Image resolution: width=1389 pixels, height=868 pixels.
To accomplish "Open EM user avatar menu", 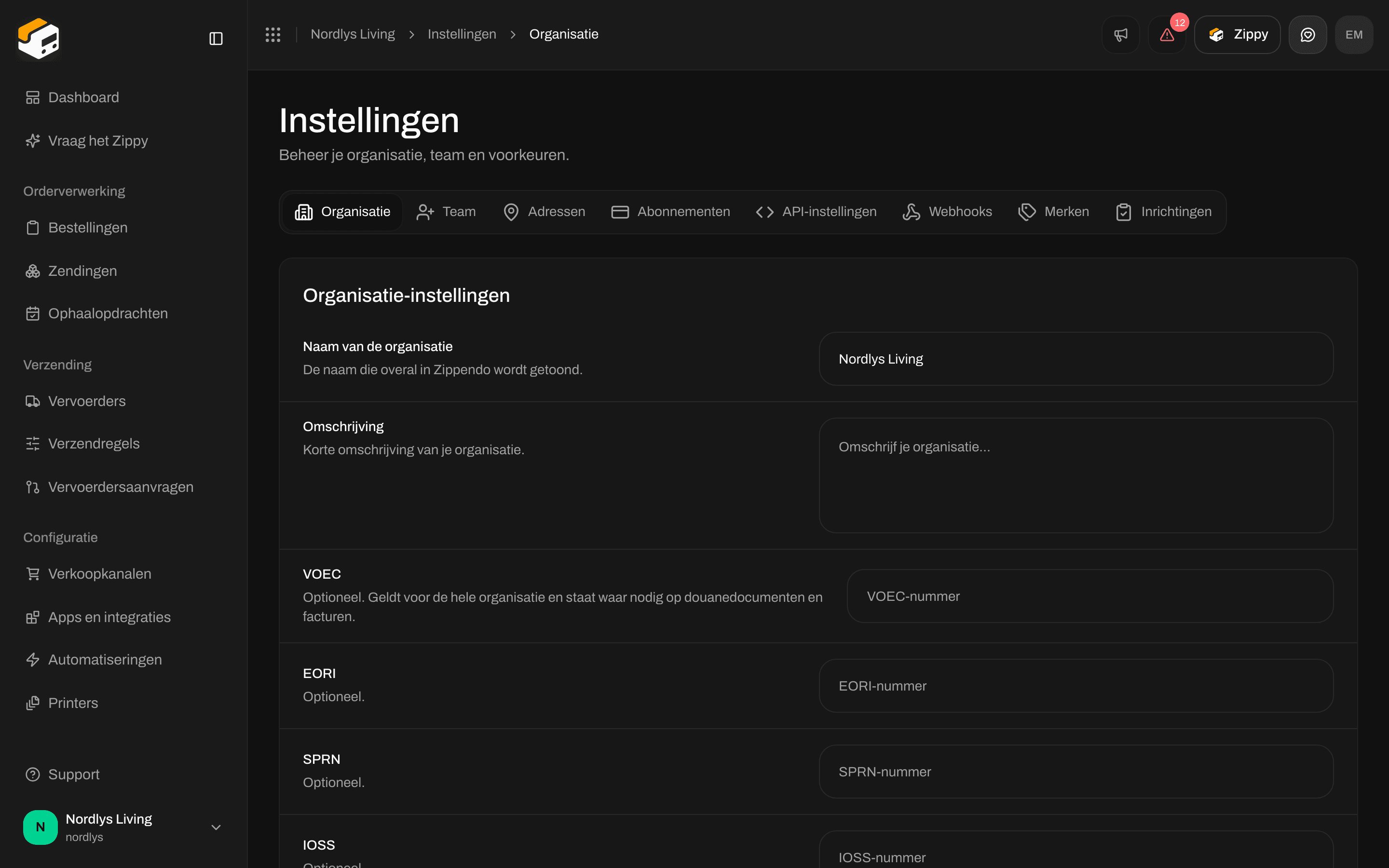I will pos(1354,34).
